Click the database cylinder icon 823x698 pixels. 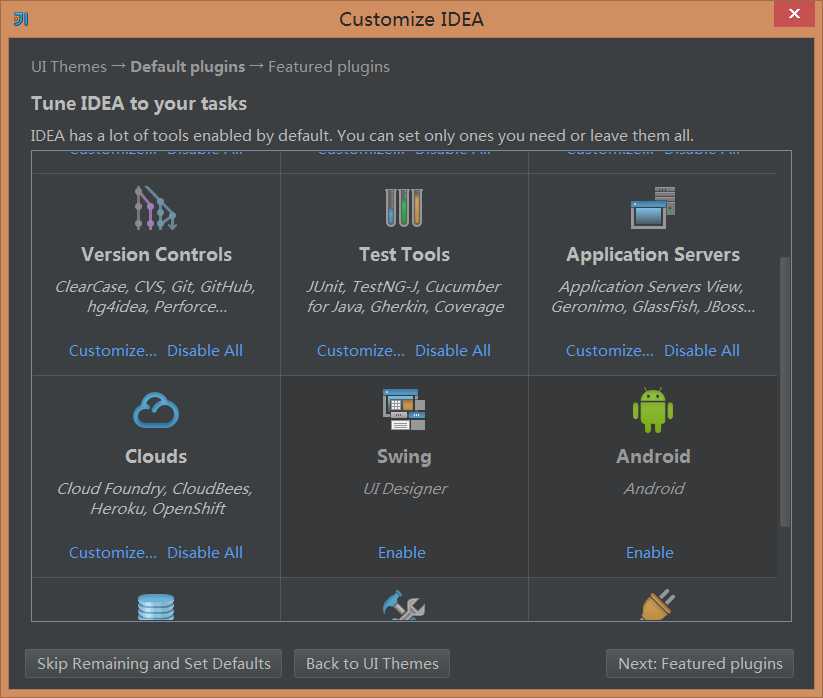click(x=156, y=607)
